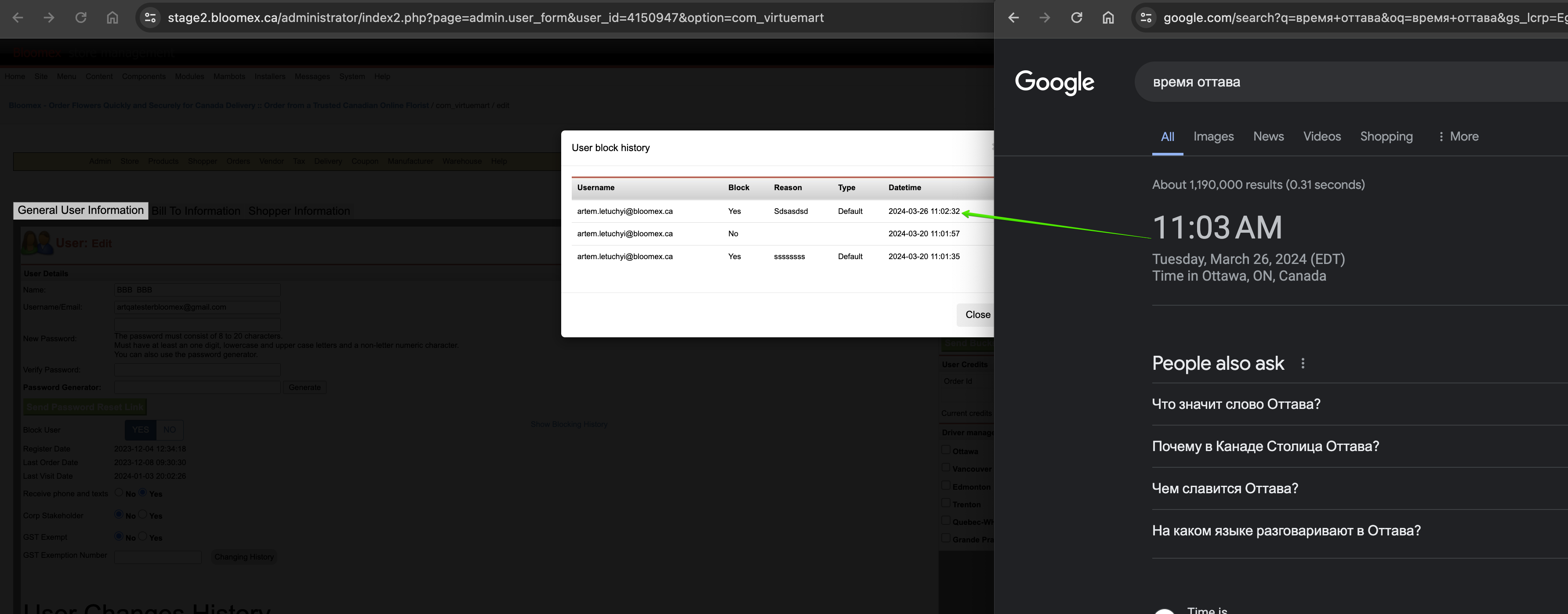Open People also ask options menu
This screenshot has width=1568, height=614.
coord(1303,363)
